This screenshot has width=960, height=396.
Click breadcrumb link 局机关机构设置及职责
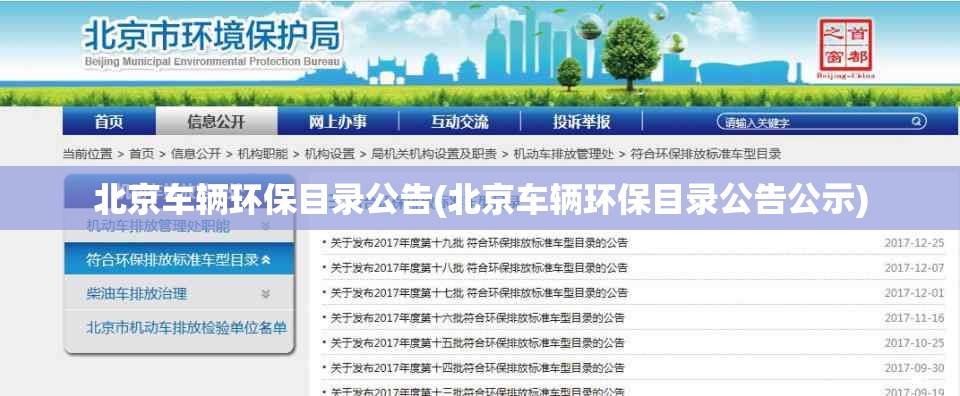coord(434,154)
